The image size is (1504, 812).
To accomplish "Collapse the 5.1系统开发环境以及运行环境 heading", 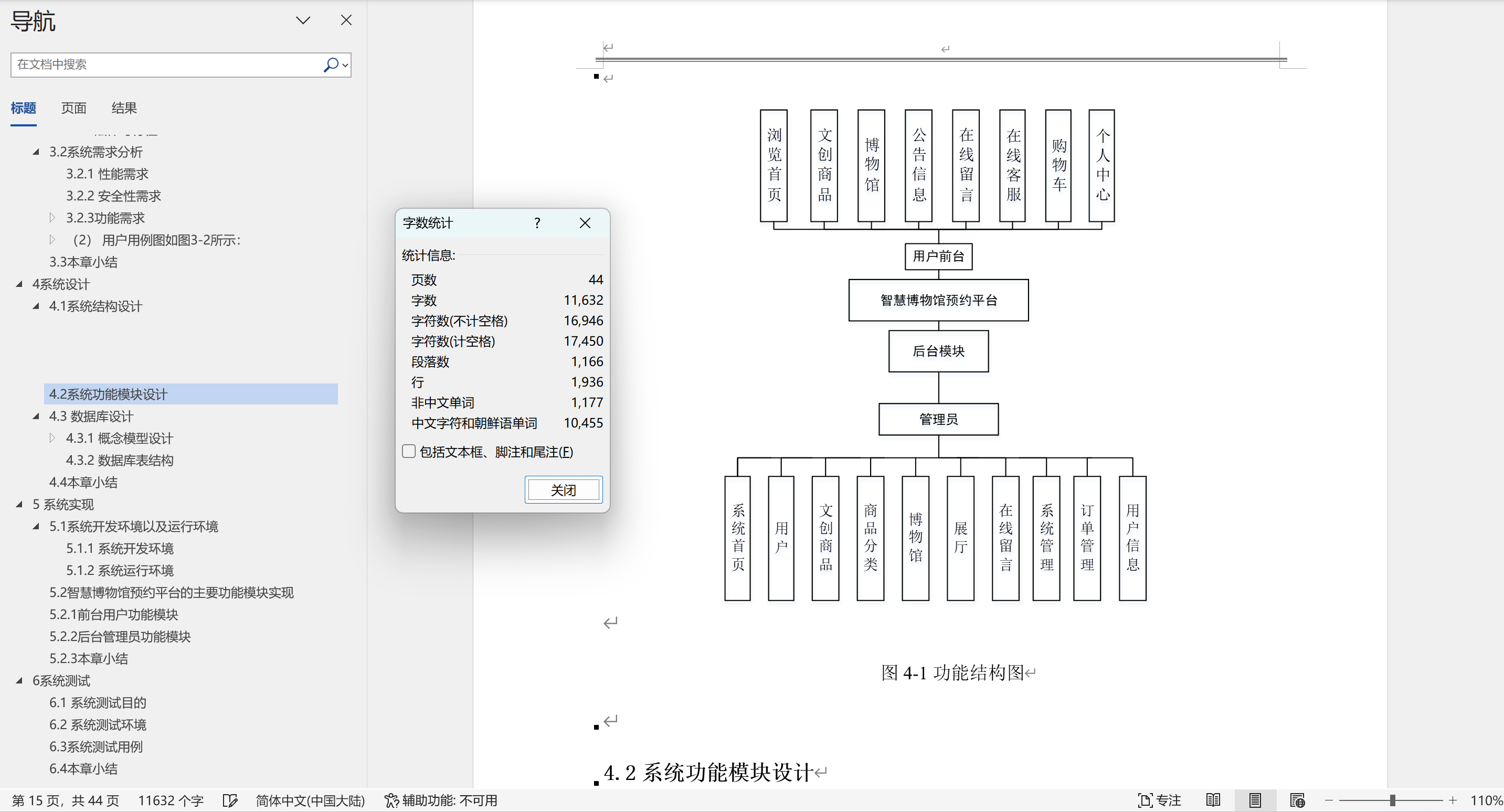I will coord(36,527).
